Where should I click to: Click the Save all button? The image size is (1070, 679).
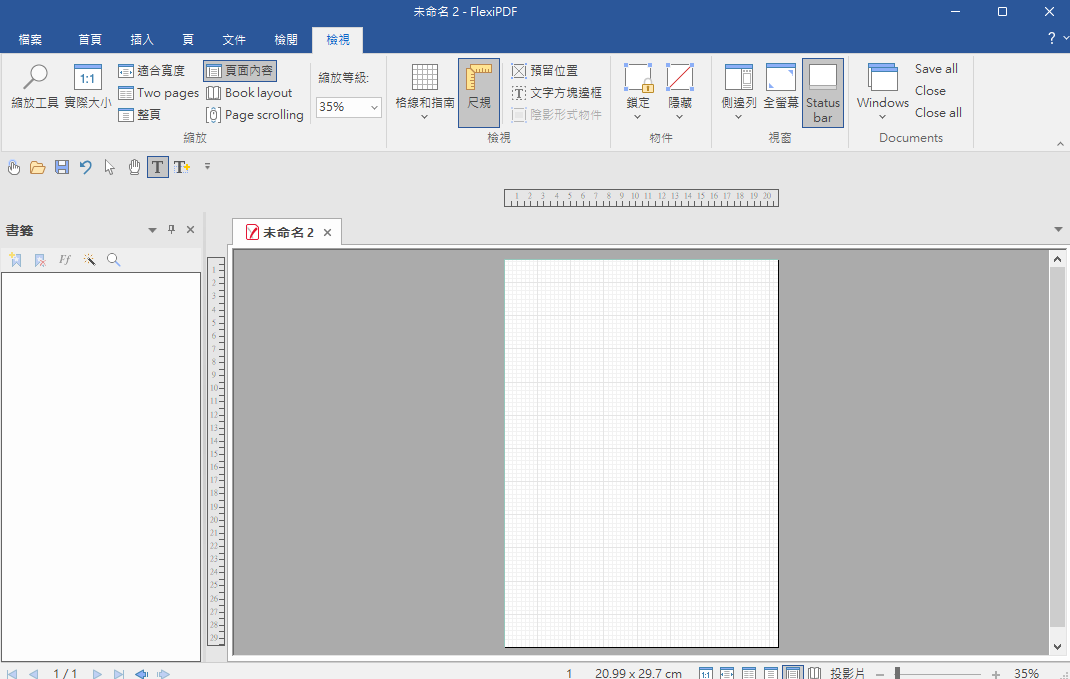tap(936, 69)
